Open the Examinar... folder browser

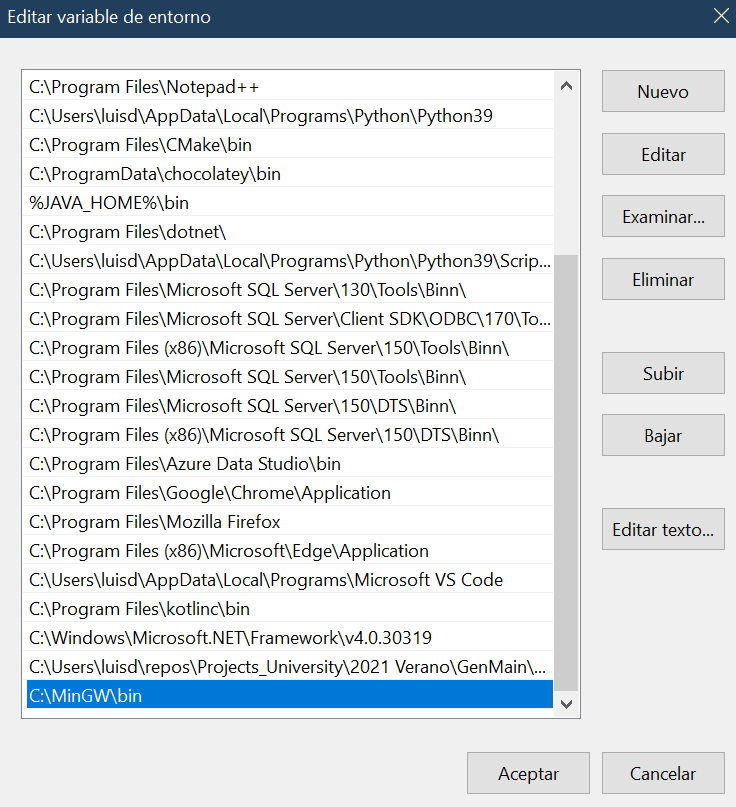pyautogui.click(x=663, y=216)
